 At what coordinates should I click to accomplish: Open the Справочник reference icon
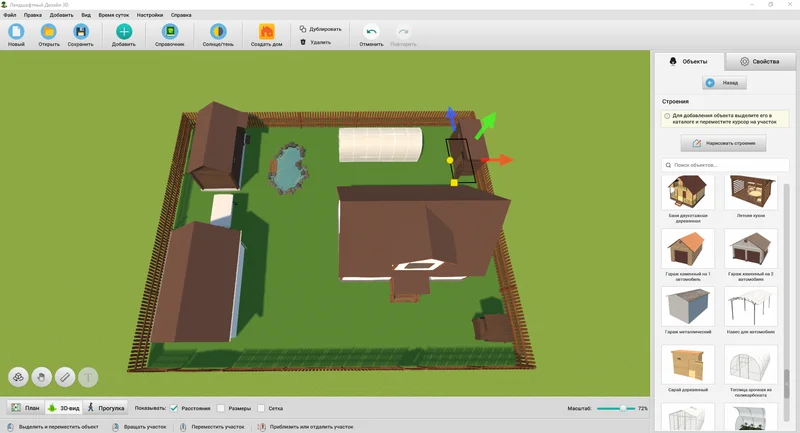coord(169,32)
